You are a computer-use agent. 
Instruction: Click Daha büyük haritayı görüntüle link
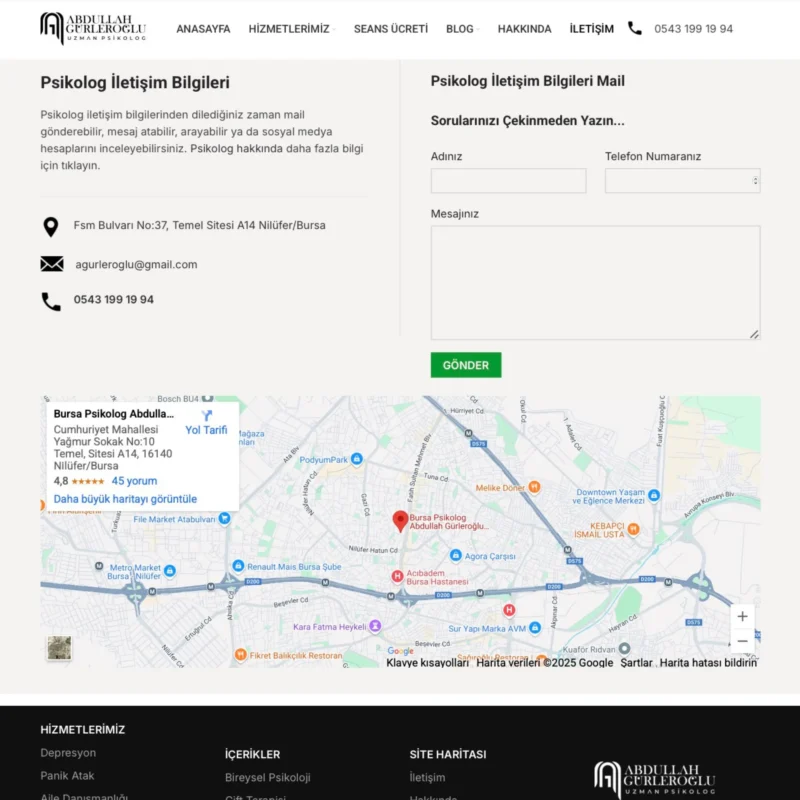[125, 499]
